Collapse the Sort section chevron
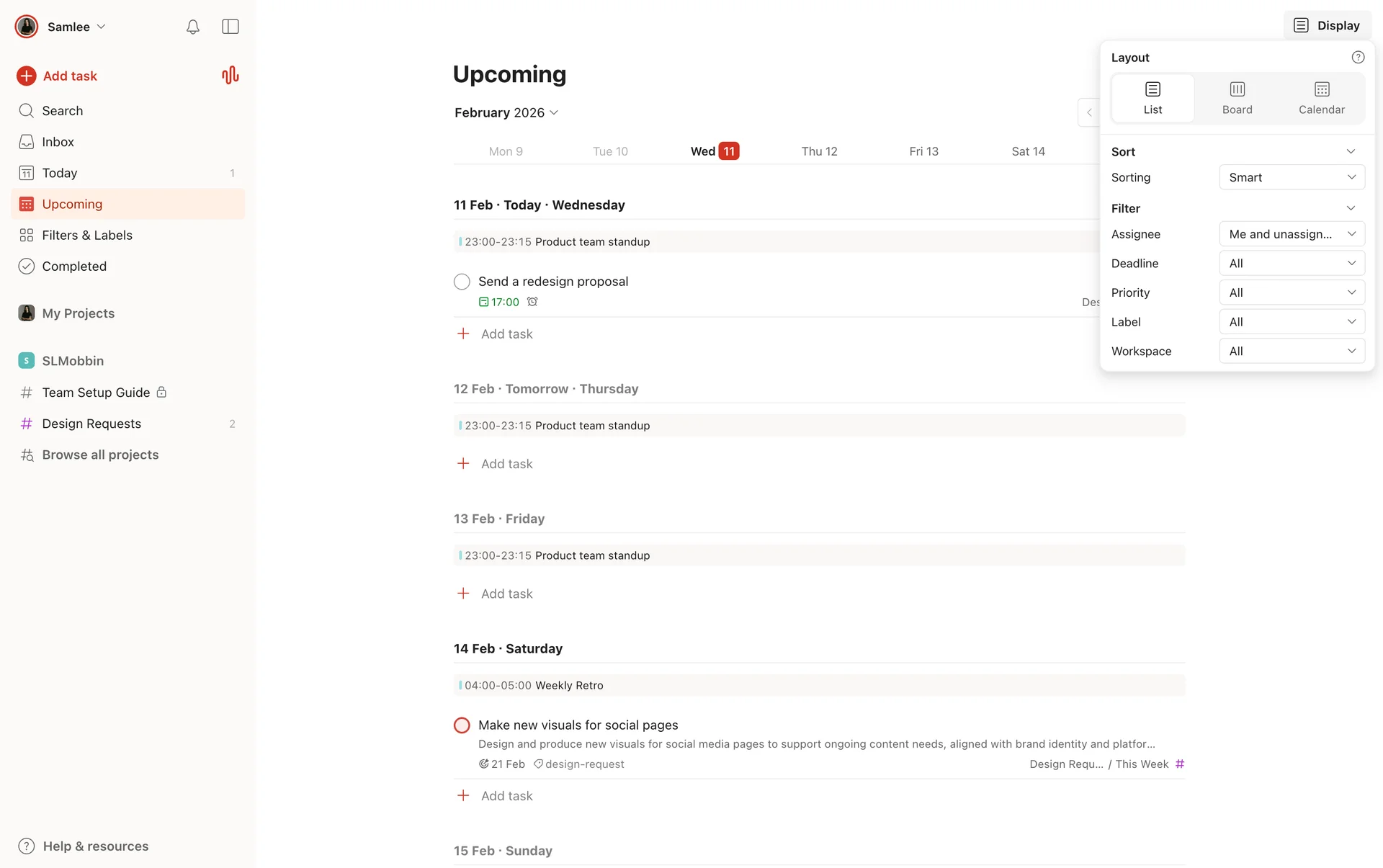Screen dimensions: 1383x868 (x=1351, y=151)
